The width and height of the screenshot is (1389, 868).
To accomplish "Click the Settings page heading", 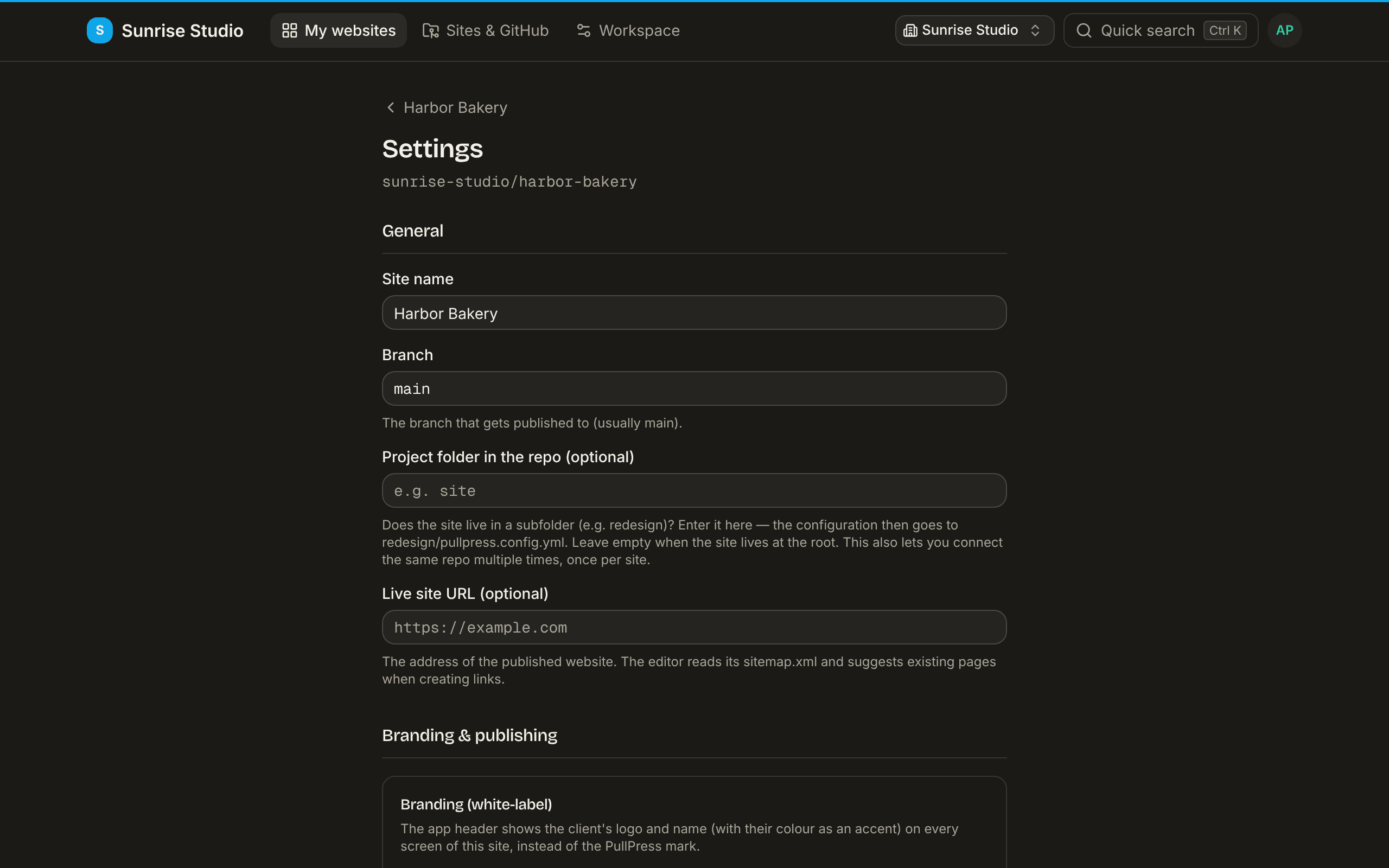I will click(x=432, y=149).
